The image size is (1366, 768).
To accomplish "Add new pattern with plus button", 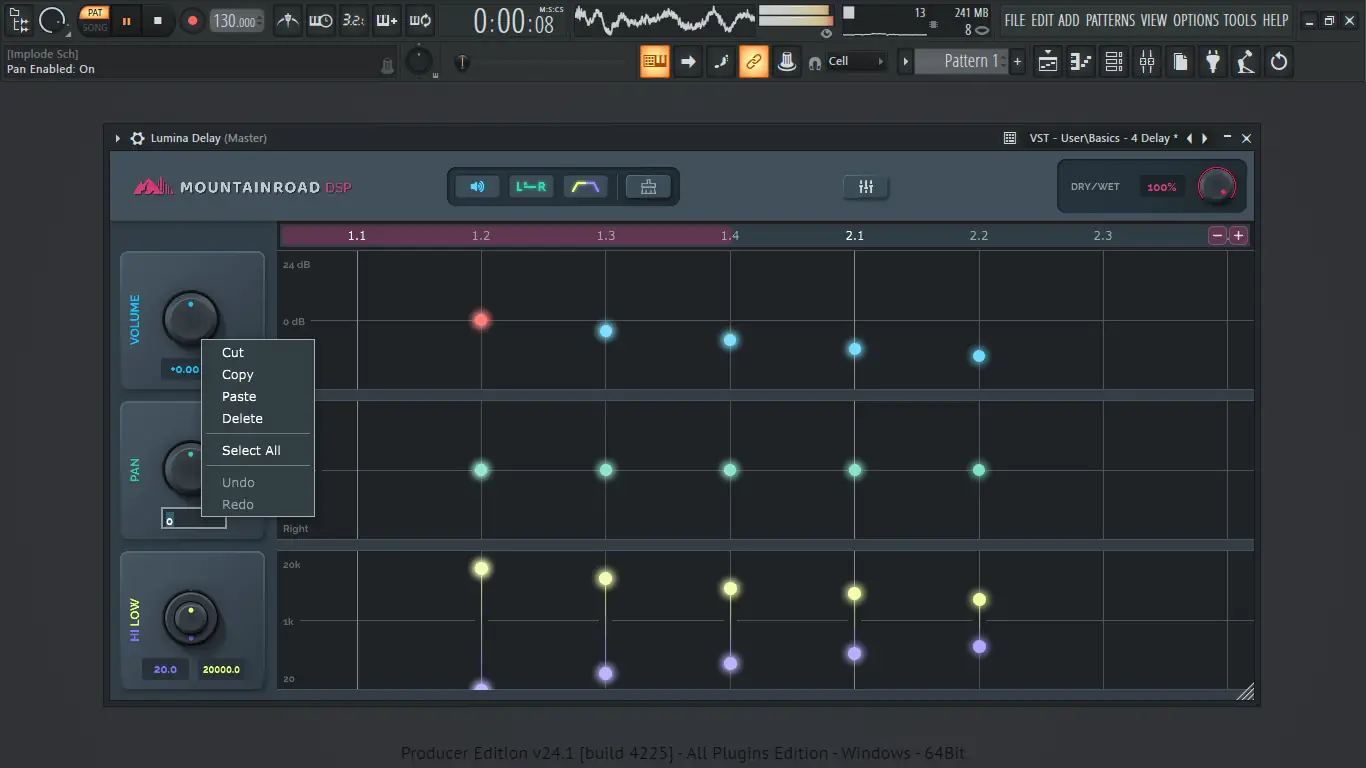I will click(1018, 62).
